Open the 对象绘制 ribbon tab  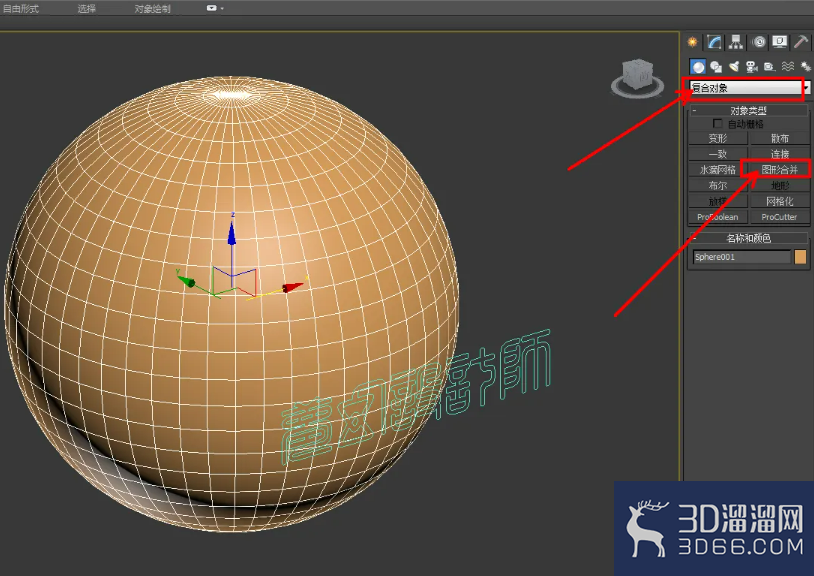(152, 9)
